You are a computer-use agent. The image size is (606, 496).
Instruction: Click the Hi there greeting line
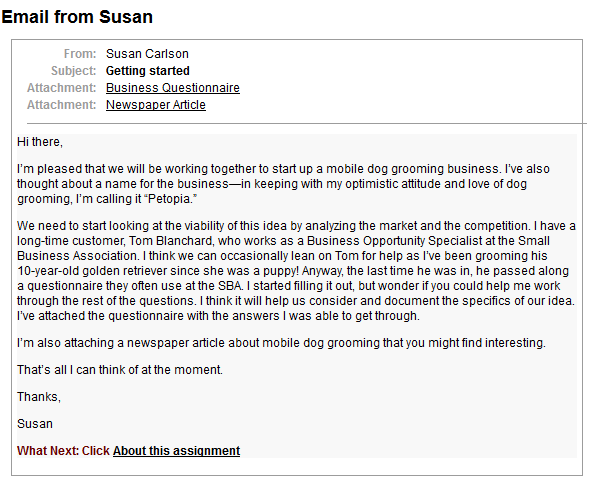[40, 141]
